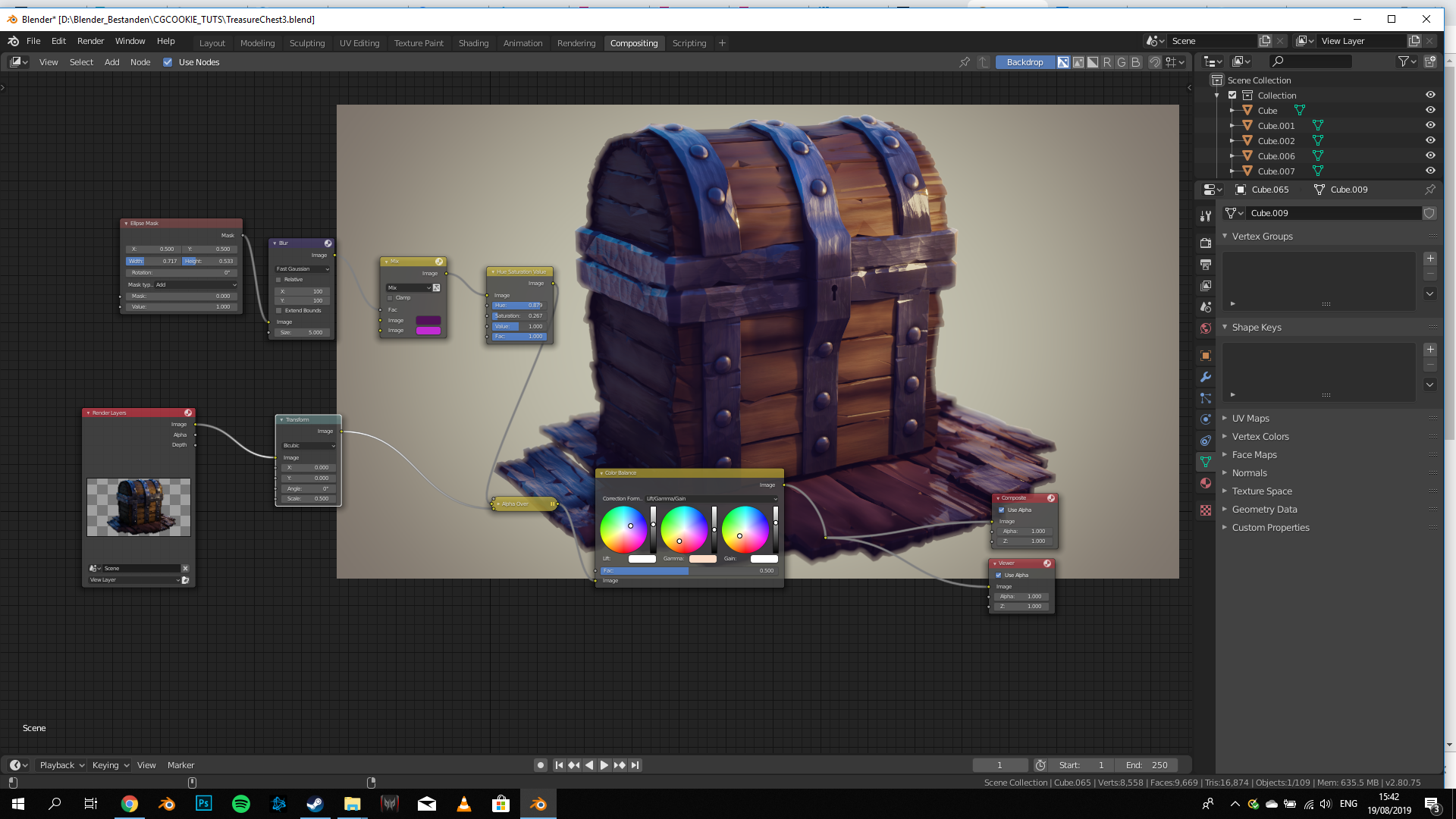Click the Physics properties tab icon
The image size is (1456, 819).
pyautogui.click(x=1206, y=419)
